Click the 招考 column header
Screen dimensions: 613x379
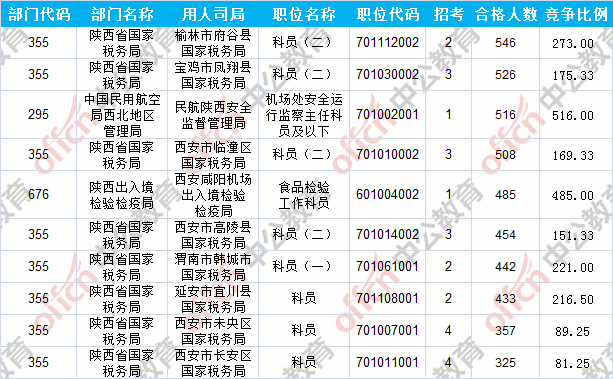(448, 14)
